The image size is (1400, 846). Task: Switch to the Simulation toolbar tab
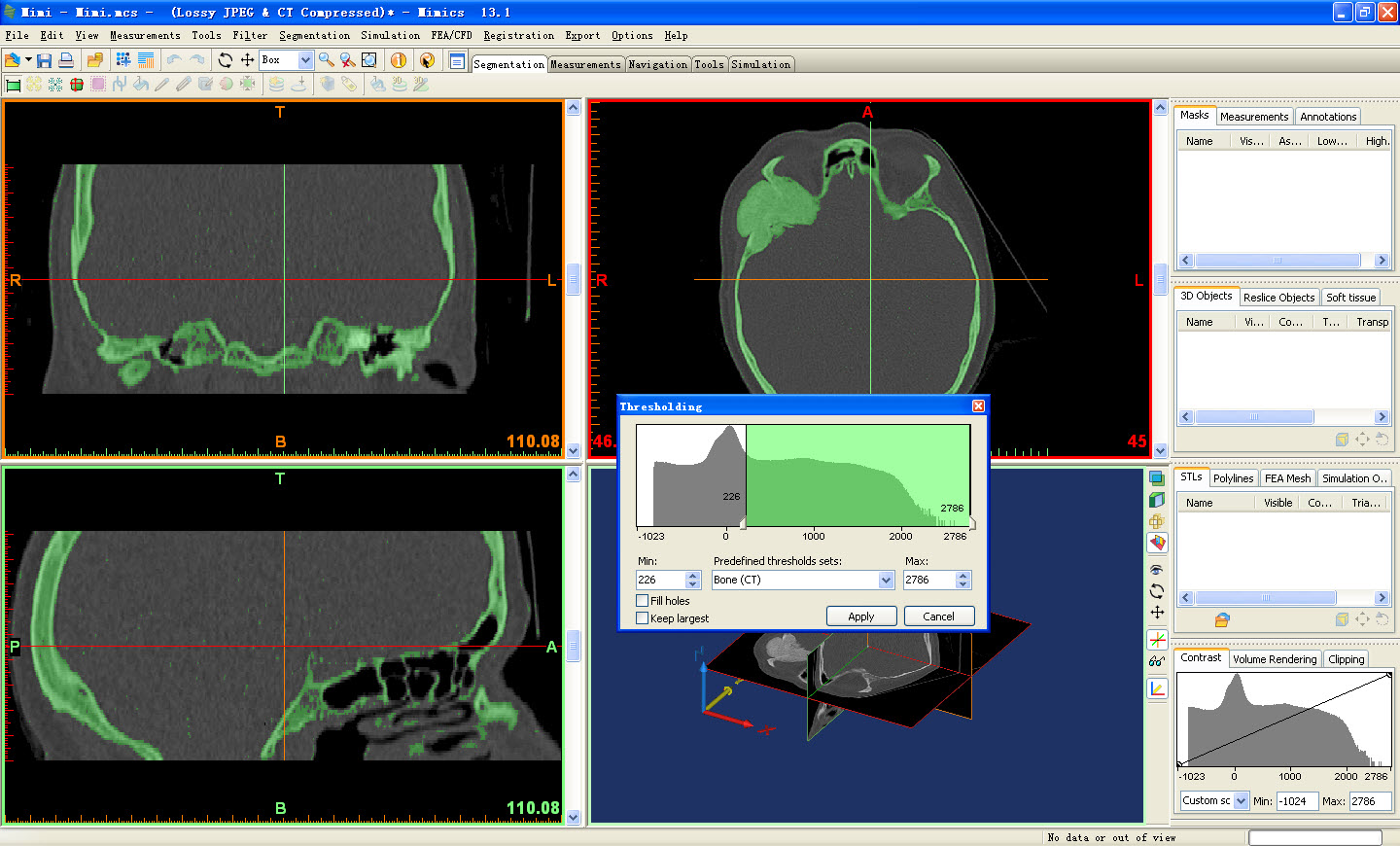[761, 64]
